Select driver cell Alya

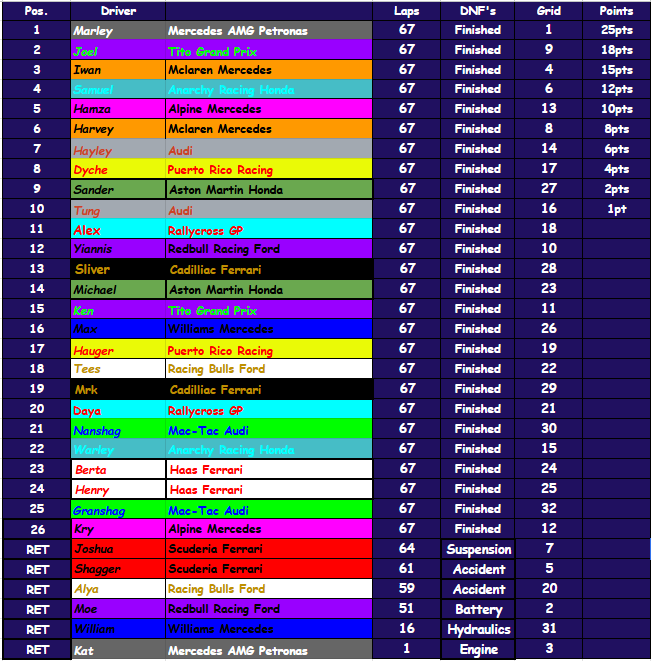coord(118,589)
